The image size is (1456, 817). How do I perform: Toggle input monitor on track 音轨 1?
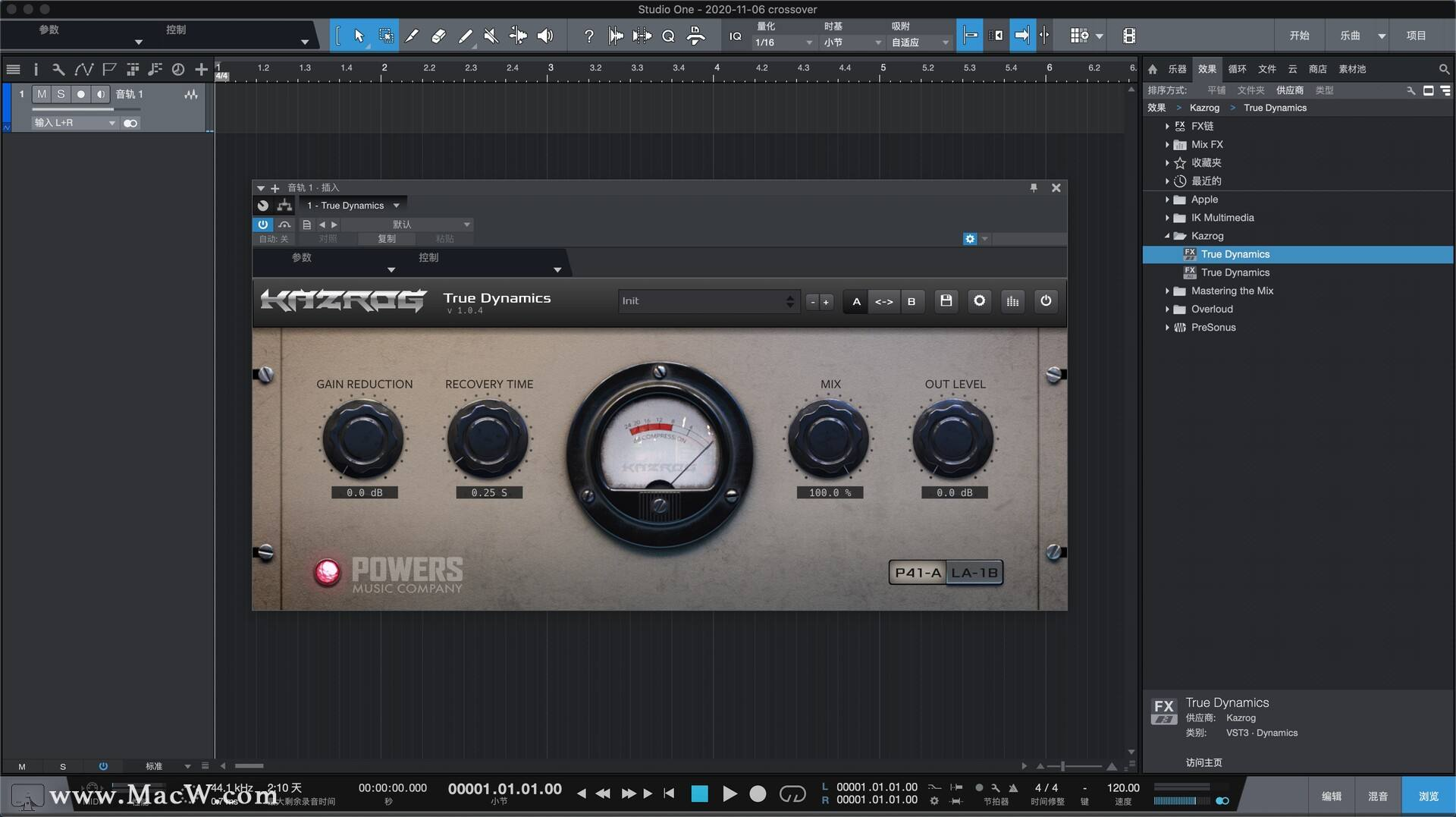click(x=101, y=94)
